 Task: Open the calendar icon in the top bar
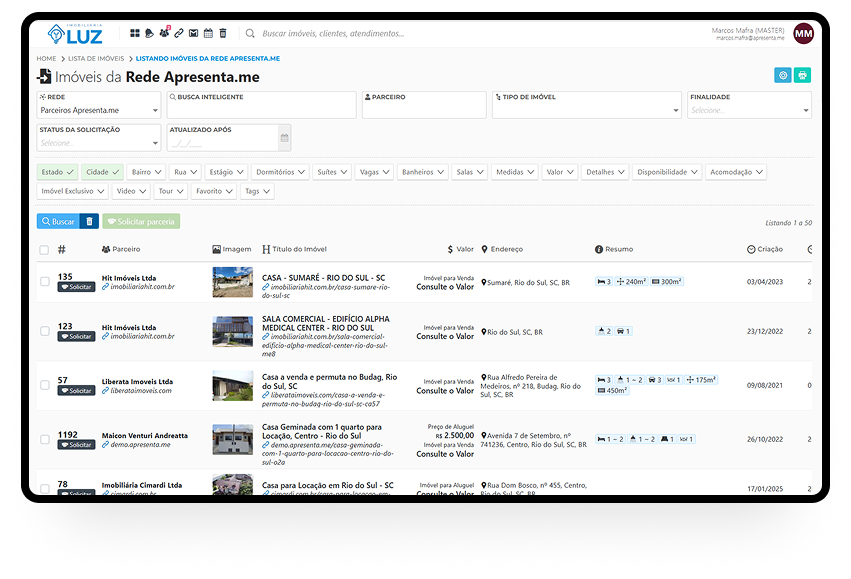pyautogui.click(x=208, y=33)
